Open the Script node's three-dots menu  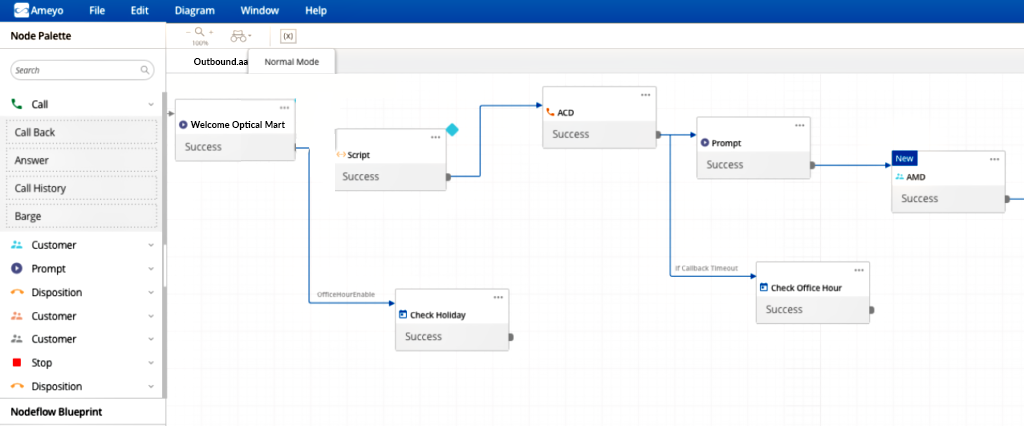(x=435, y=137)
